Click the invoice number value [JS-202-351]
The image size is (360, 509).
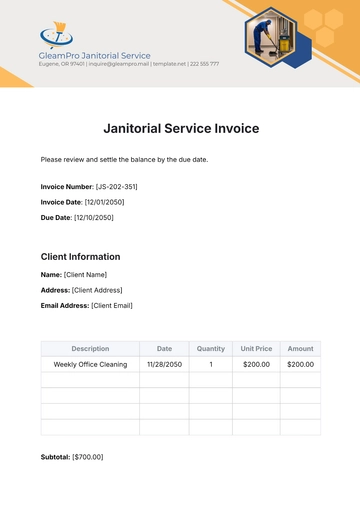pyautogui.click(x=117, y=187)
